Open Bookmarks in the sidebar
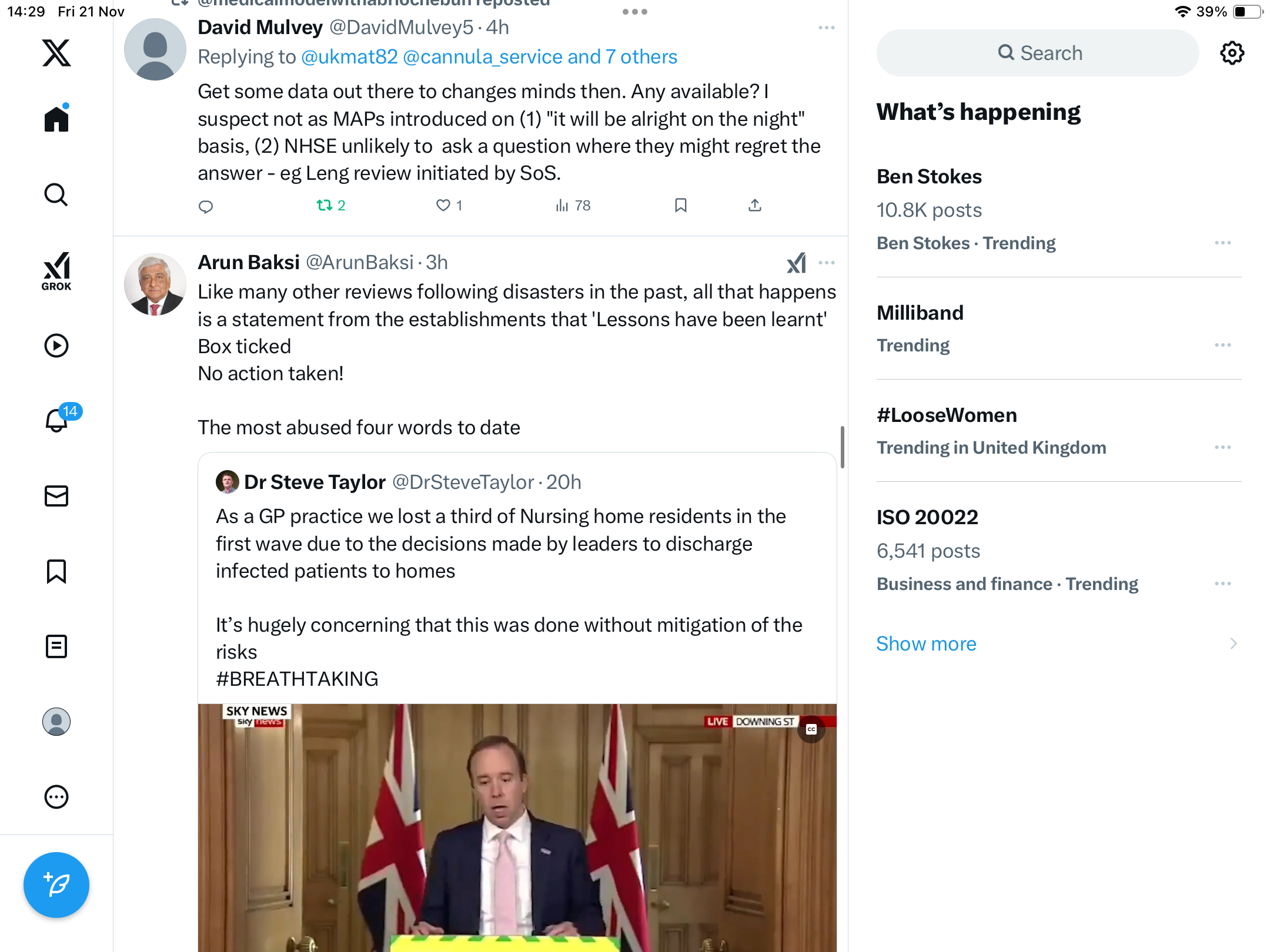1270x952 pixels. point(56,571)
